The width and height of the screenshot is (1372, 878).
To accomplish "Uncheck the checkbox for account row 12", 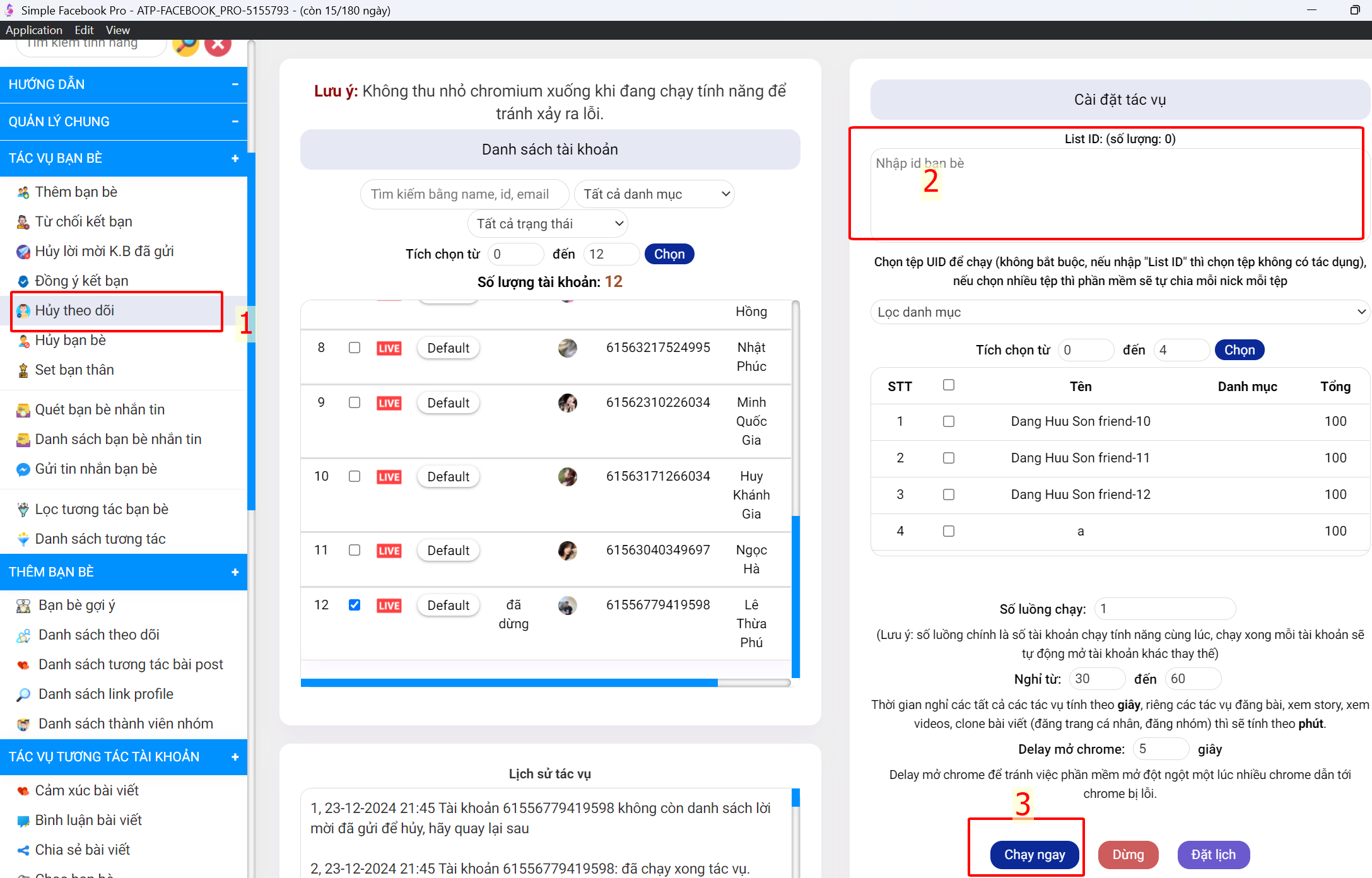I will click(355, 605).
